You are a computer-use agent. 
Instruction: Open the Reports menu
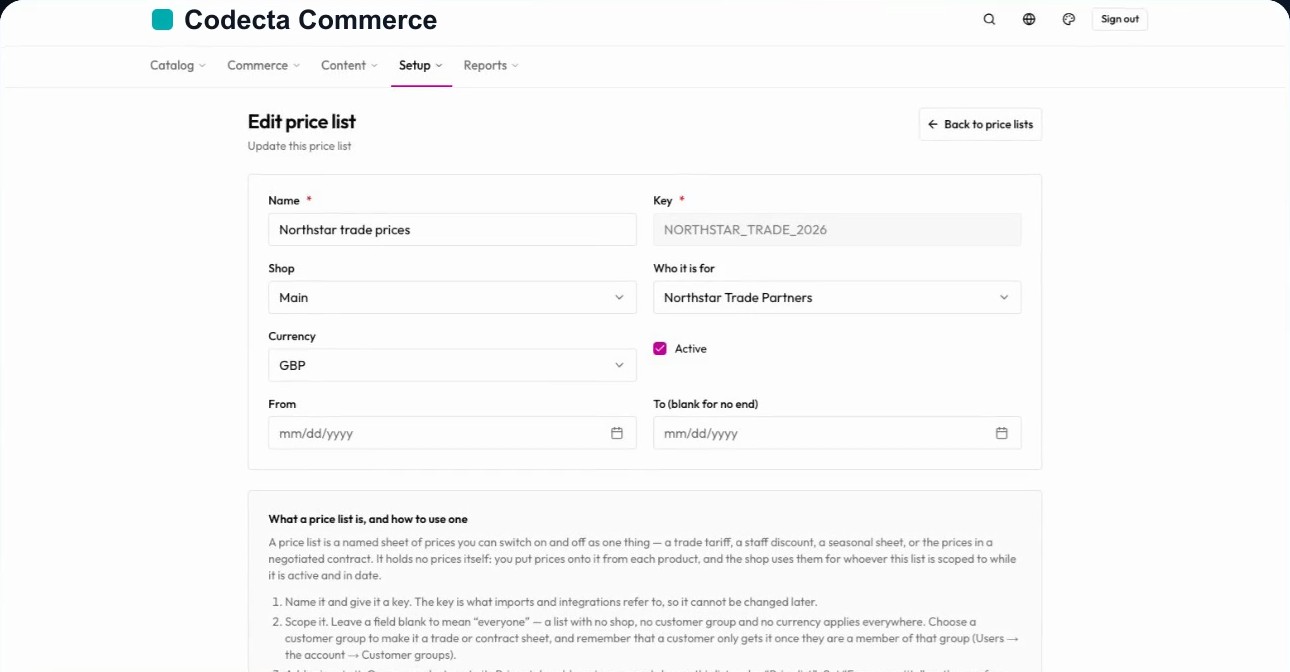tap(491, 65)
